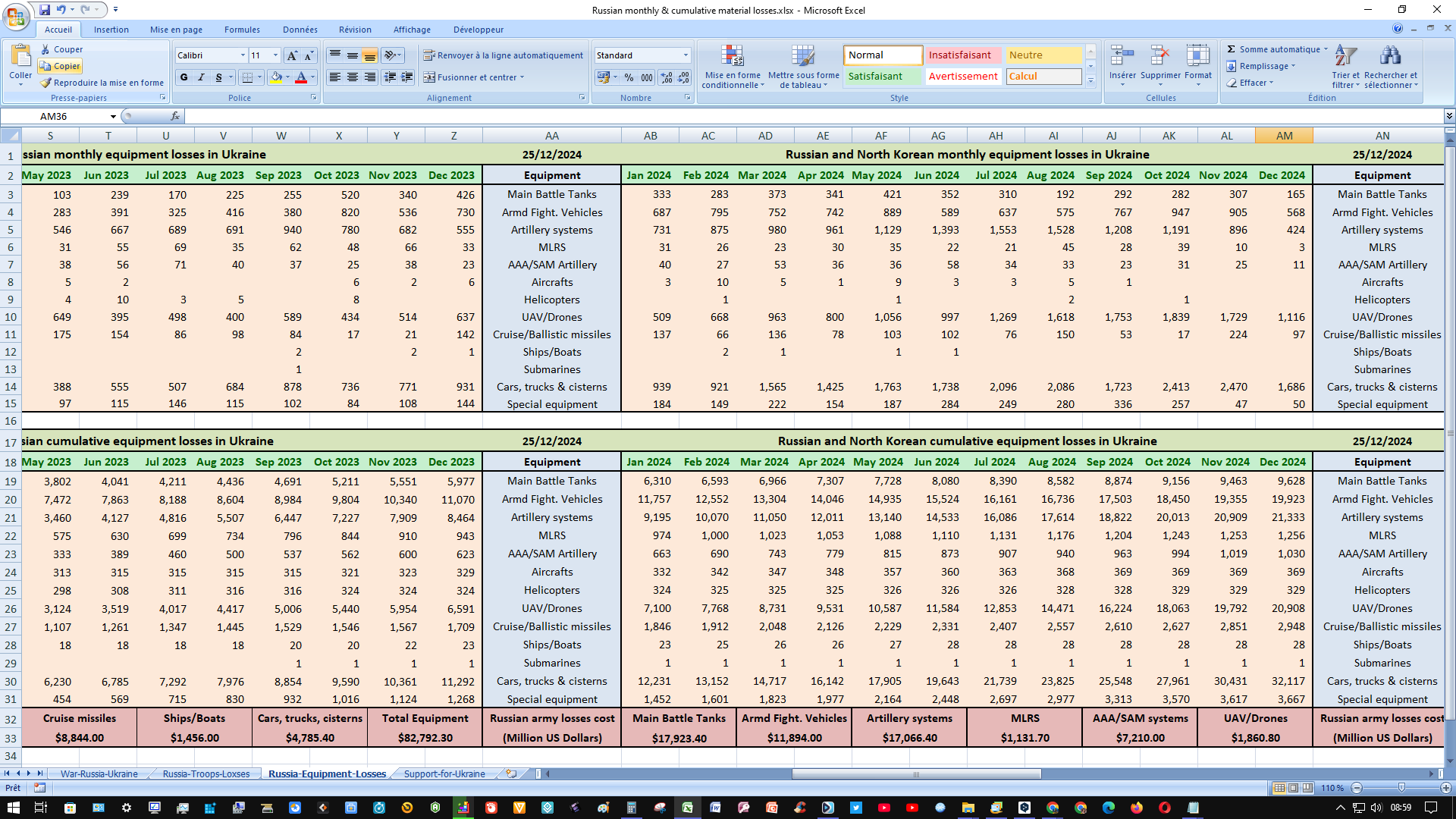Expand Somme automatique dropdown arrow
The width and height of the screenshot is (1456, 819).
1326,49
